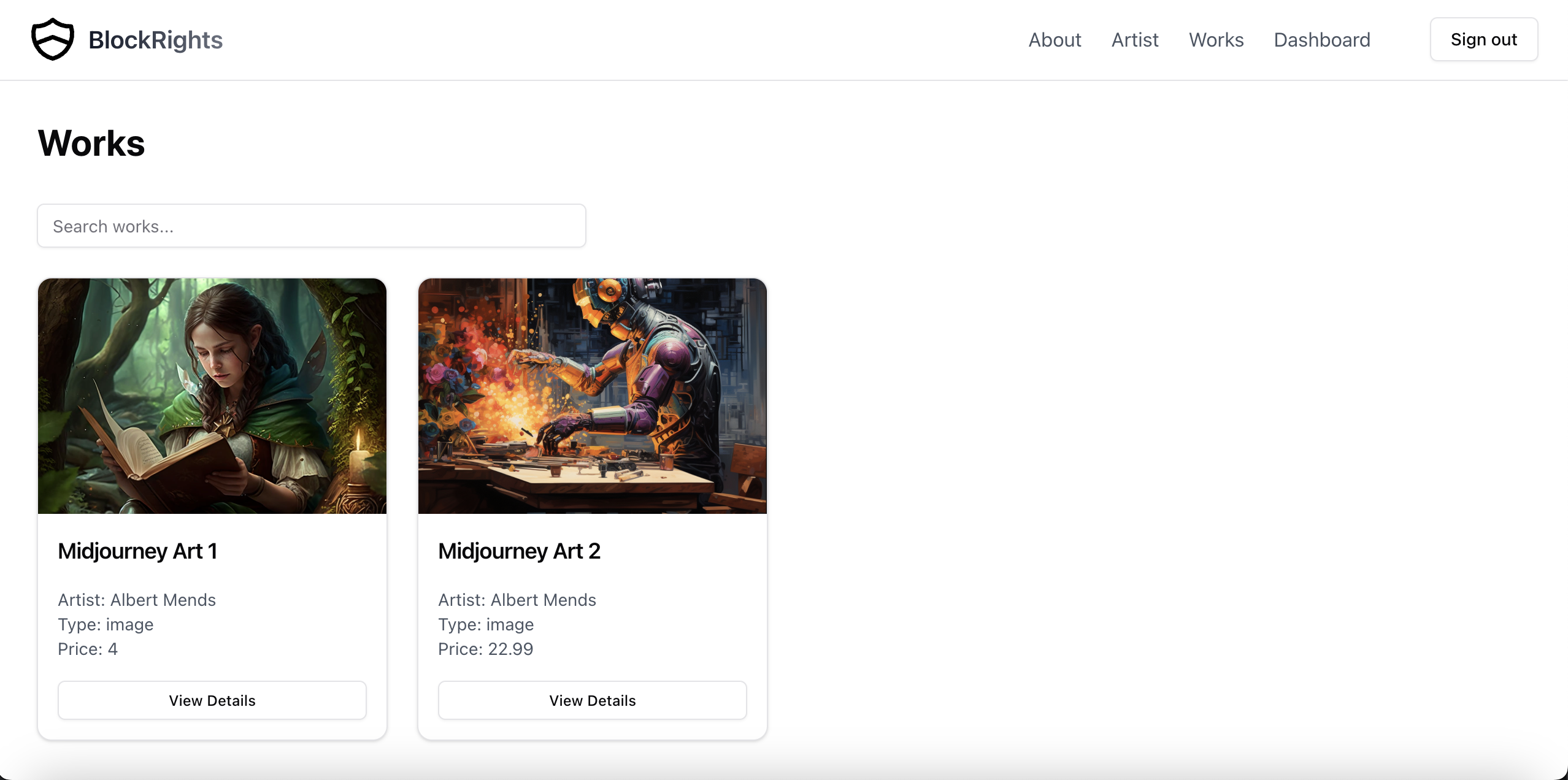Click the Midjourney Art 1 forest girl thumbnail

(x=212, y=396)
